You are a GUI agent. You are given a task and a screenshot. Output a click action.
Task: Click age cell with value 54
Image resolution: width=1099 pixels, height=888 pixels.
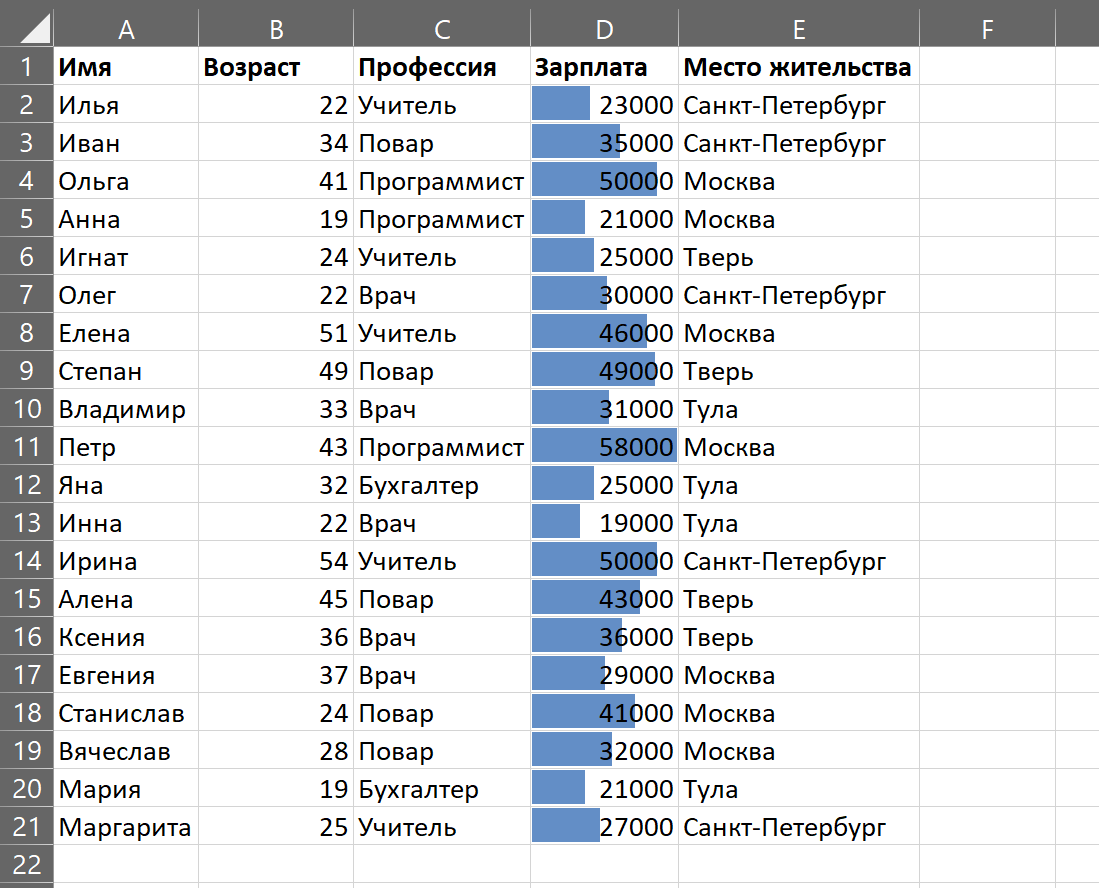point(276,561)
